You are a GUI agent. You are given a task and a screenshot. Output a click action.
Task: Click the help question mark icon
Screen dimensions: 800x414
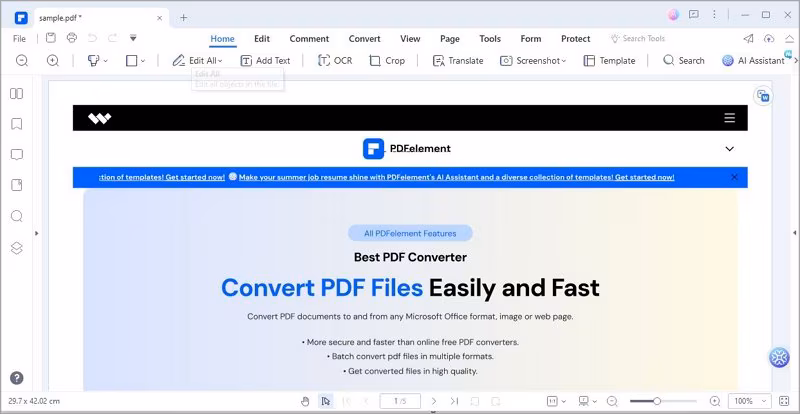[x=16, y=378]
